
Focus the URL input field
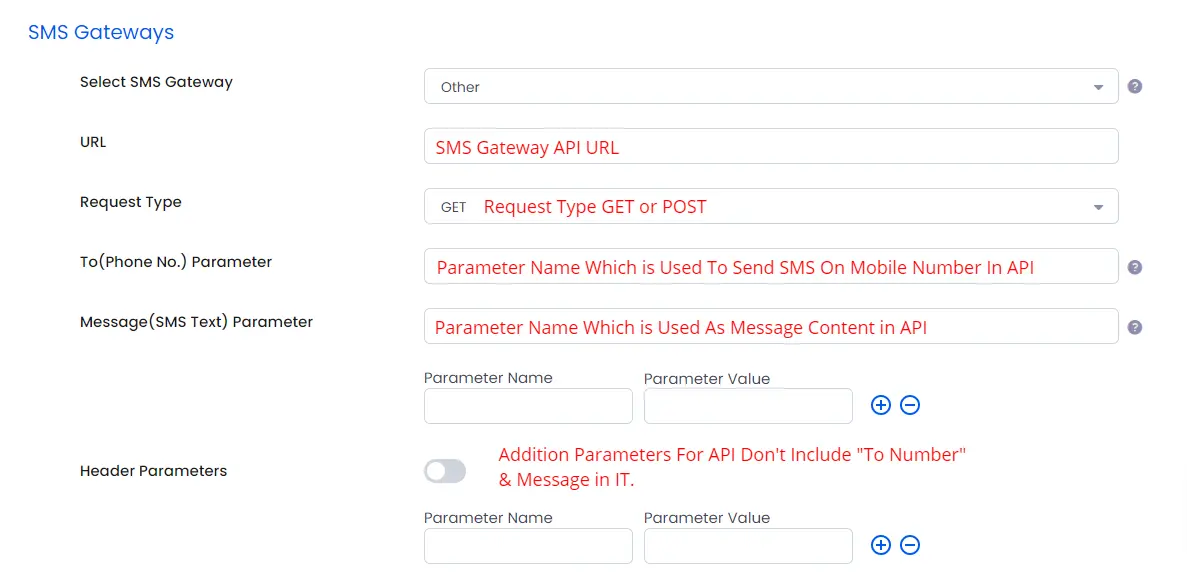770,146
